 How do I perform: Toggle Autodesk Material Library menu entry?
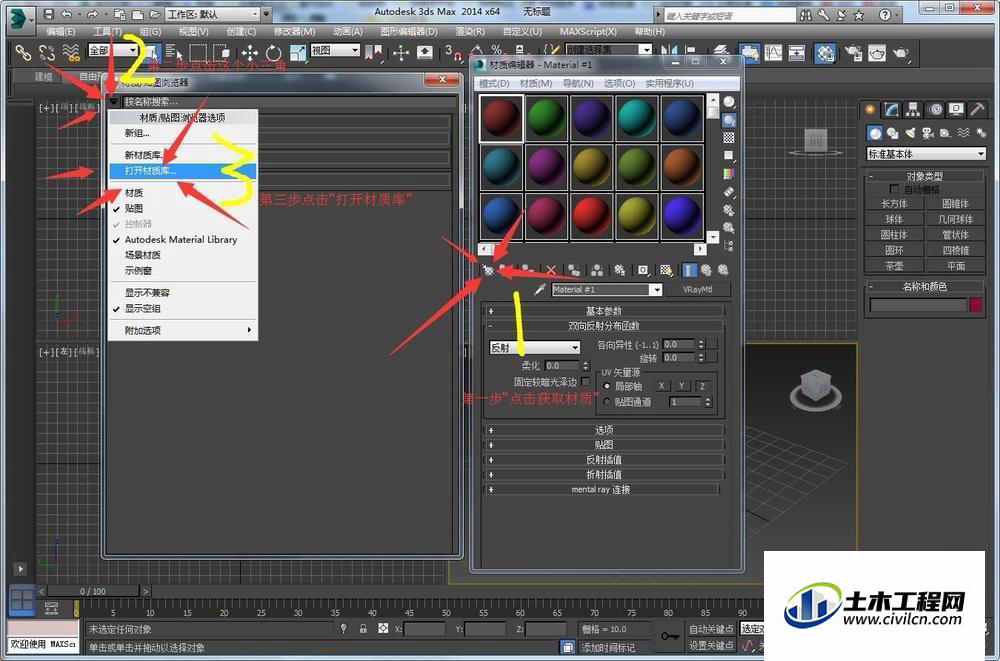[x=183, y=239]
